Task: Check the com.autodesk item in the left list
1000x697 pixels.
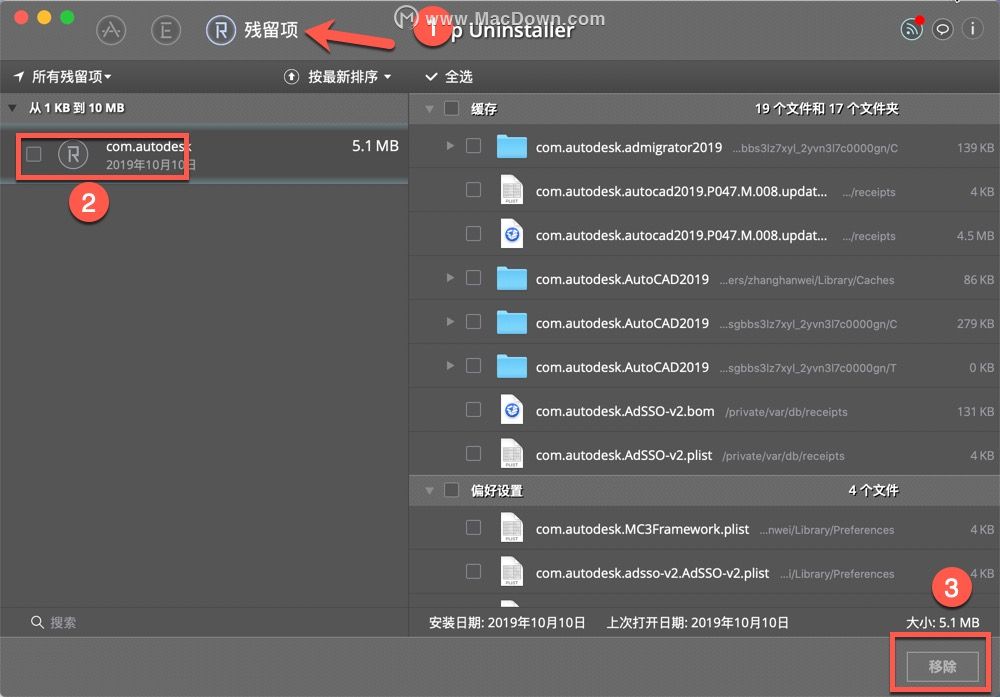Action: (34, 154)
